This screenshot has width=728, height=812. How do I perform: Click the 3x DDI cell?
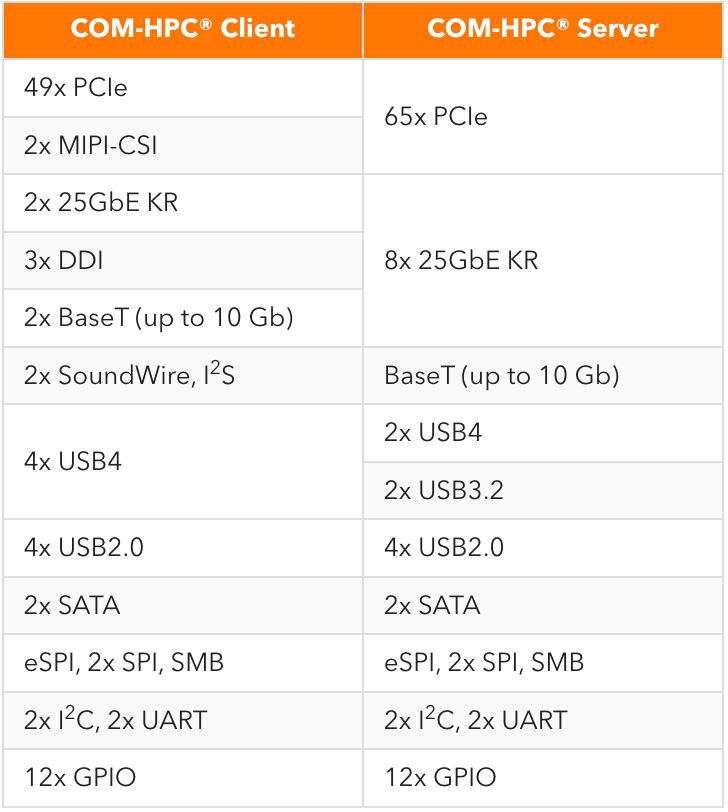coord(183,260)
